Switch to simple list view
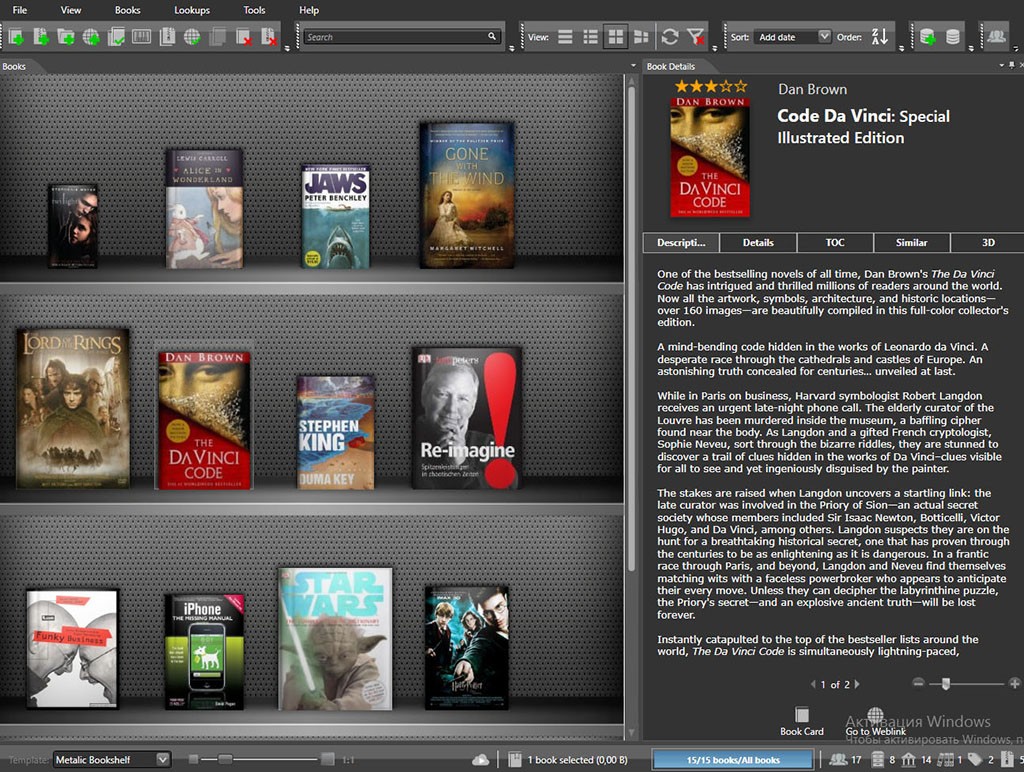The image size is (1024, 772). click(x=566, y=37)
